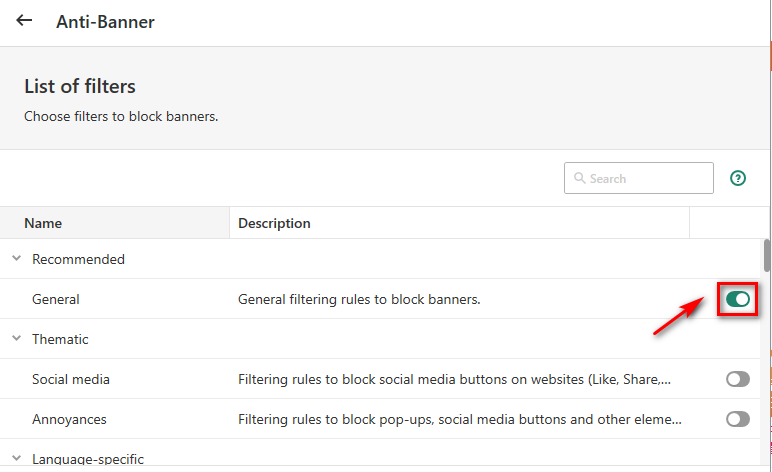772x472 pixels.
Task: Collapse the Language-specific section chevron
Action: click(x=16, y=459)
